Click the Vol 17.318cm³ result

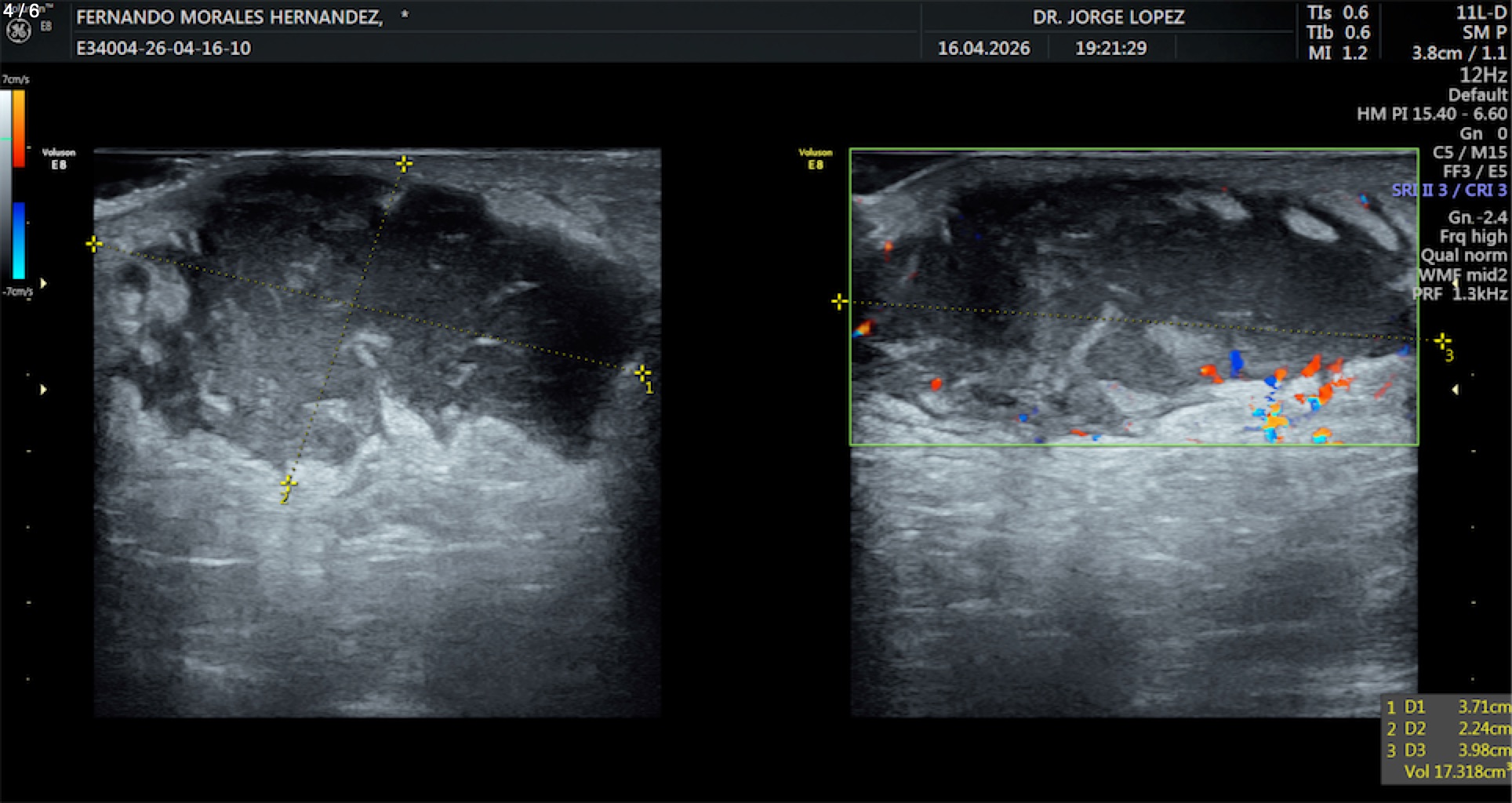pyautogui.click(x=1455, y=772)
